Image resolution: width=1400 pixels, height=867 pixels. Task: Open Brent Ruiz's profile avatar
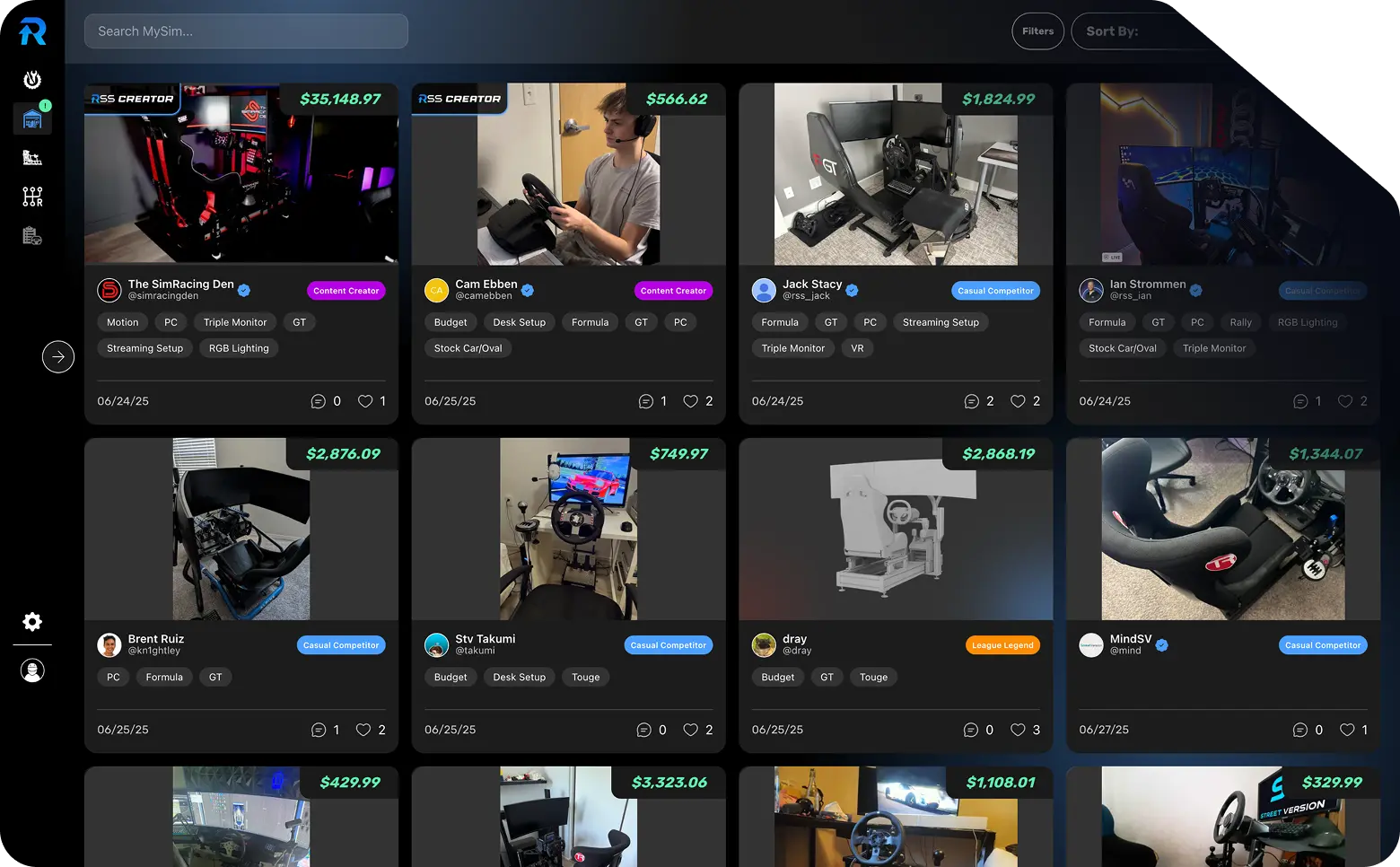pos(109,645)
